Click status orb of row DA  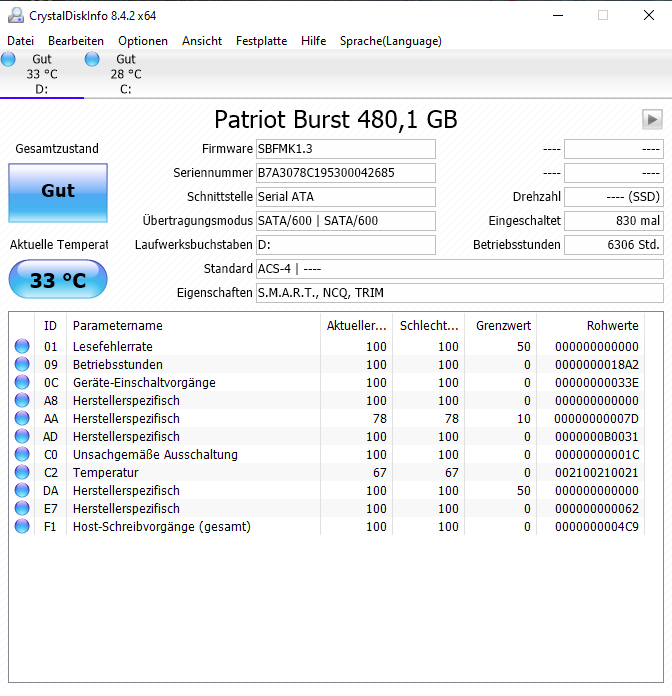click(x=22, y=490)
